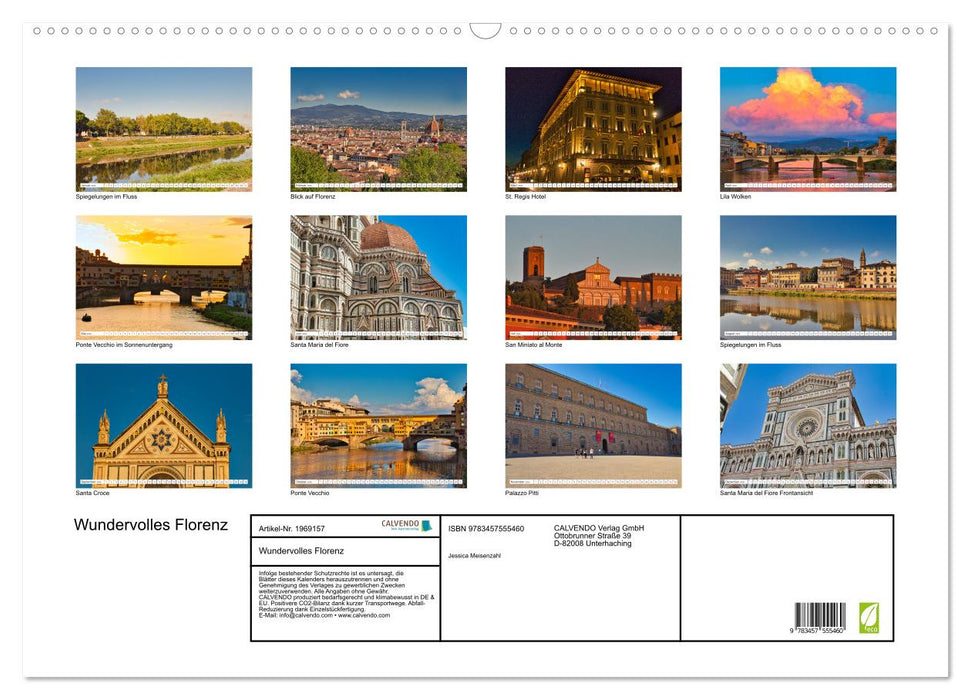
Task: View the 'St. Regis Hotel' night photo
Action: (593, 128)
